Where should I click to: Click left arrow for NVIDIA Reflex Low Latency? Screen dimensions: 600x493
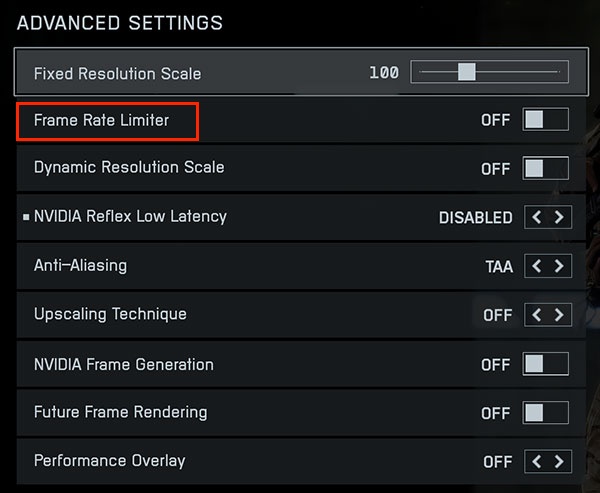pos(536,217)
